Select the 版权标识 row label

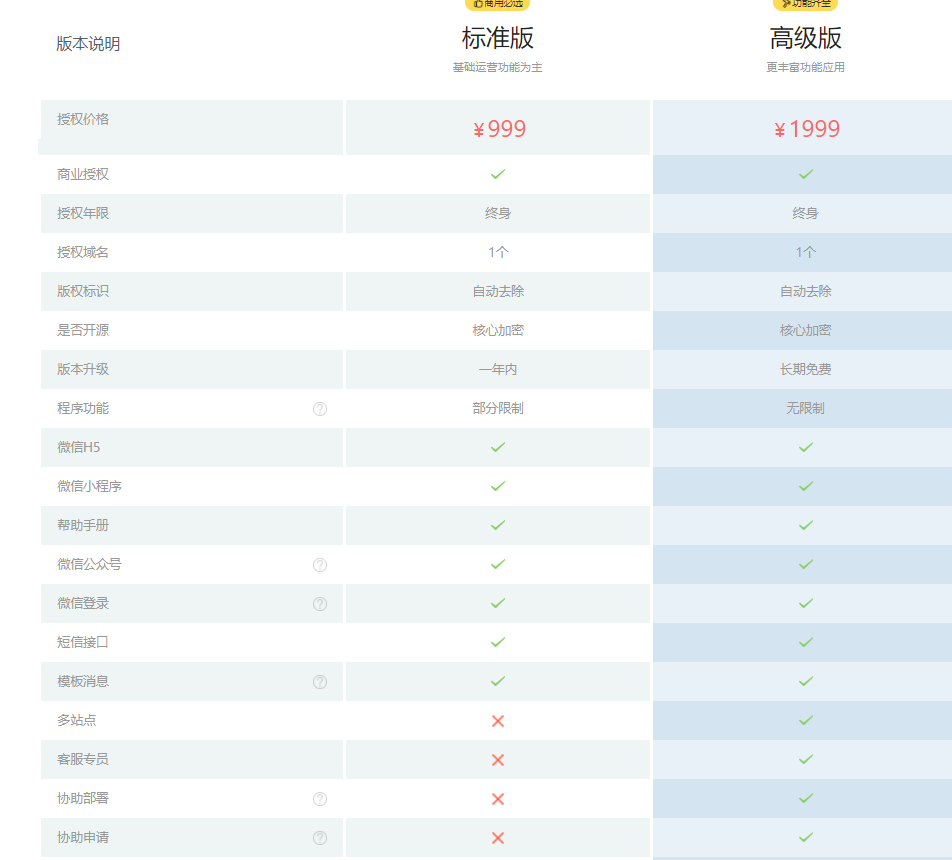pos(83,291)
